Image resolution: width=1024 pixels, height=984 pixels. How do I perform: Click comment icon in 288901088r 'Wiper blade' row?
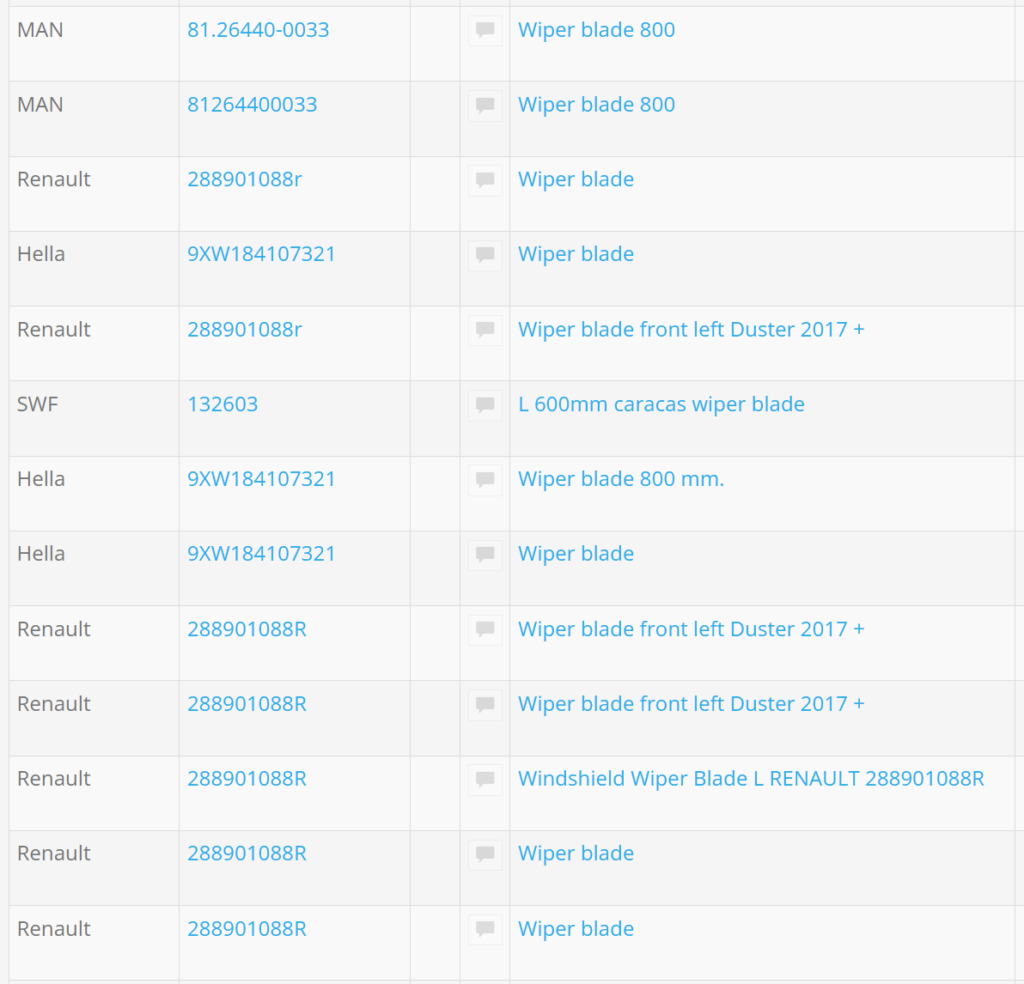(485, 180)
